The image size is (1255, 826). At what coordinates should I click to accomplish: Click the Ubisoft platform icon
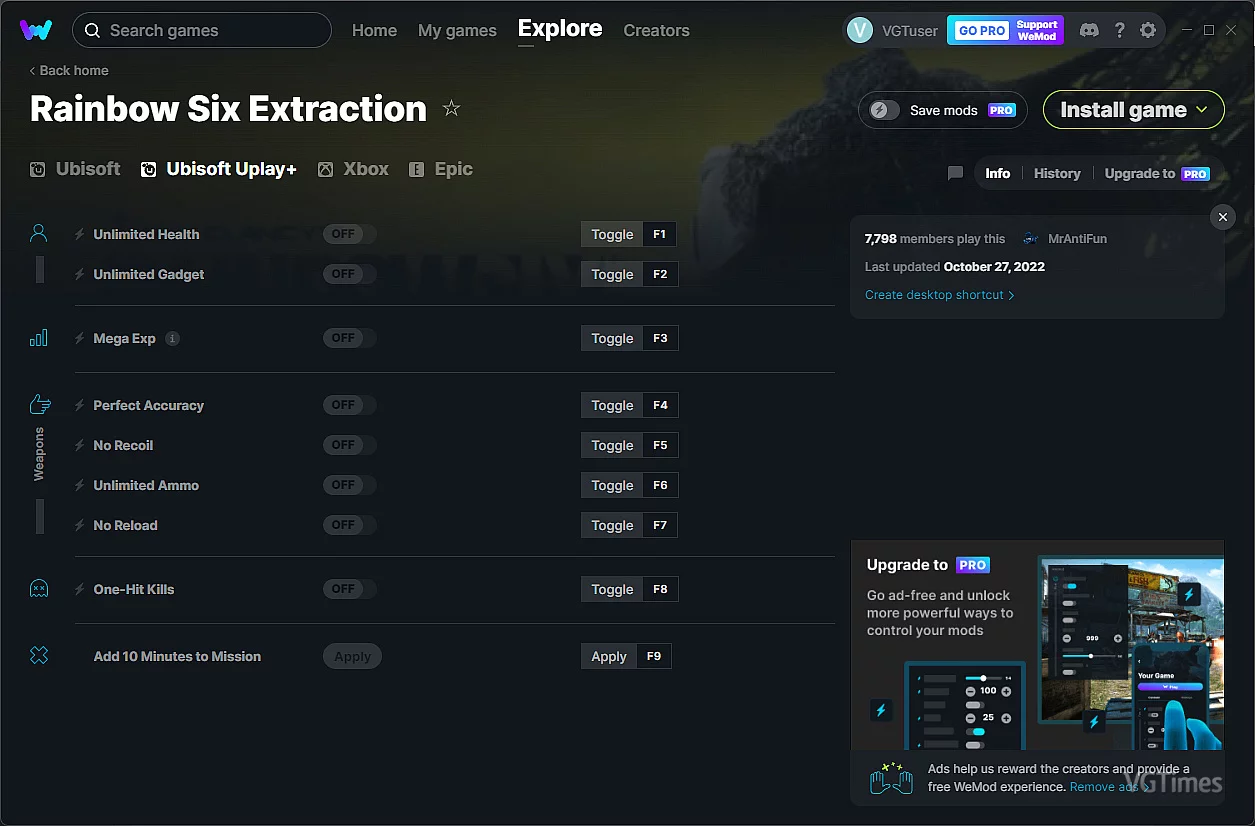click(37, 170)
